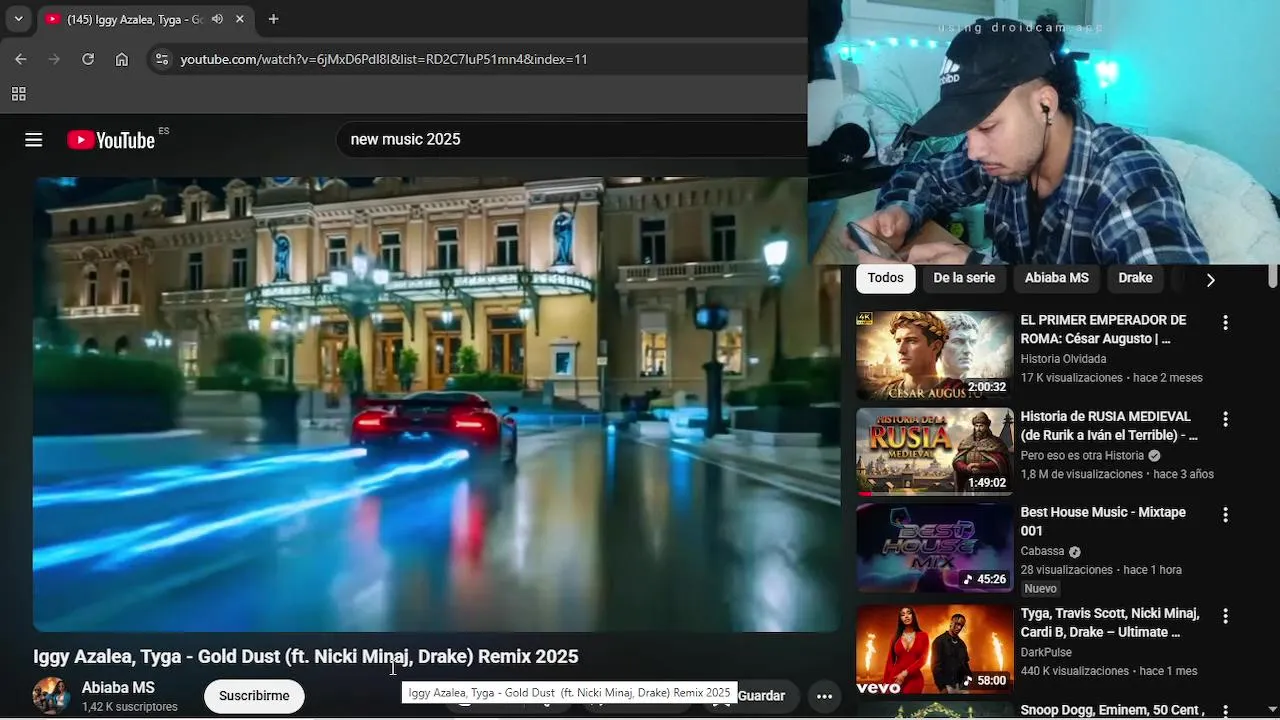Image resolution: width=1280 pixels, height=720 pixels.
Task: Open title Best House Music - Mixtape 001
Action: 1103,521
